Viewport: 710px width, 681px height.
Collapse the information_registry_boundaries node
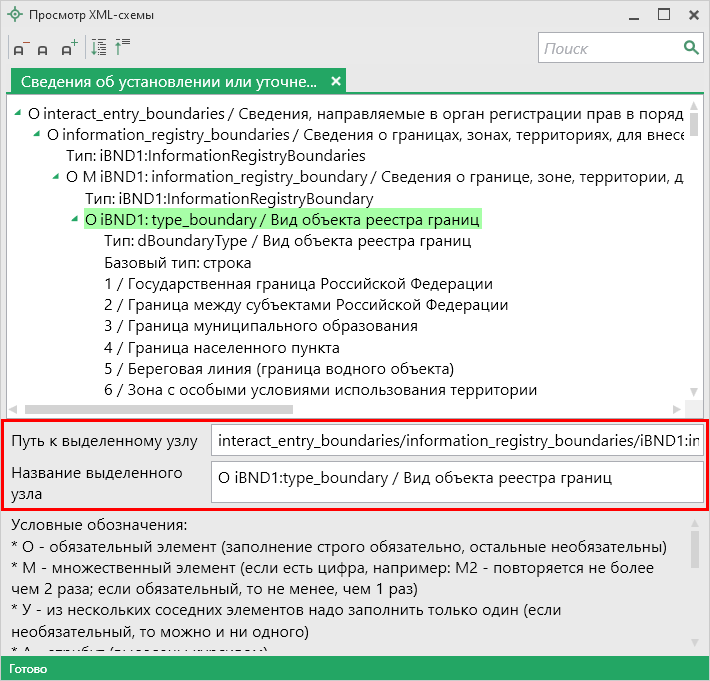pyautogui.click(x=39, y=134)
